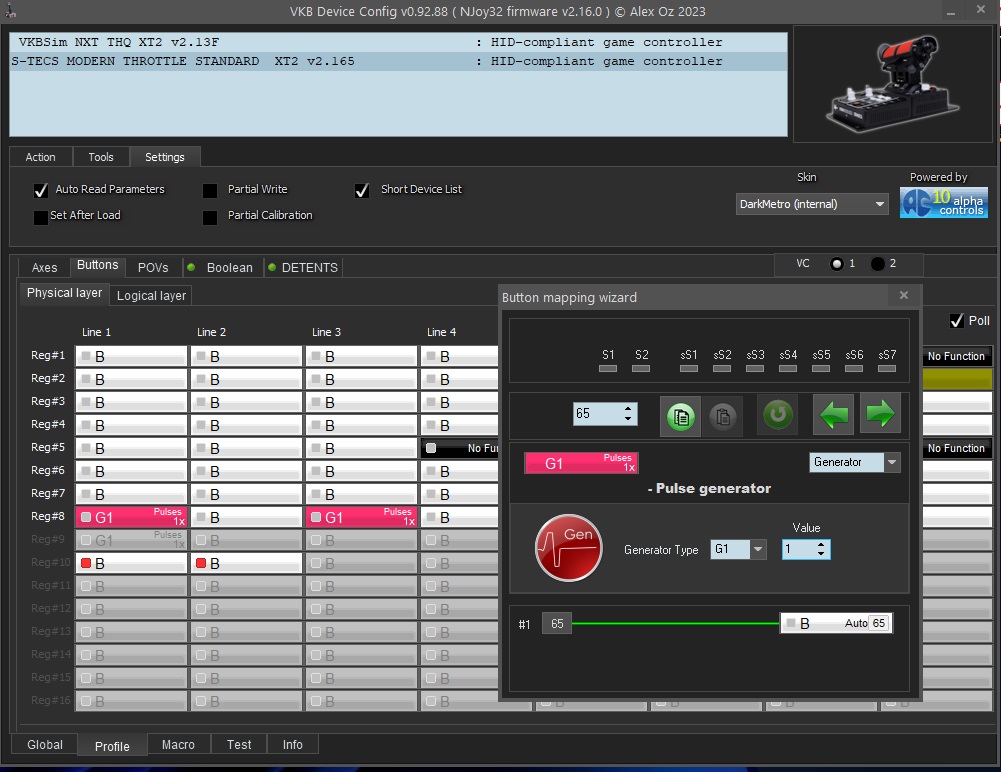Screen dimensions: 1001x772
Task: Click the red Gen pulse generator icon
Action: [568, 548]
